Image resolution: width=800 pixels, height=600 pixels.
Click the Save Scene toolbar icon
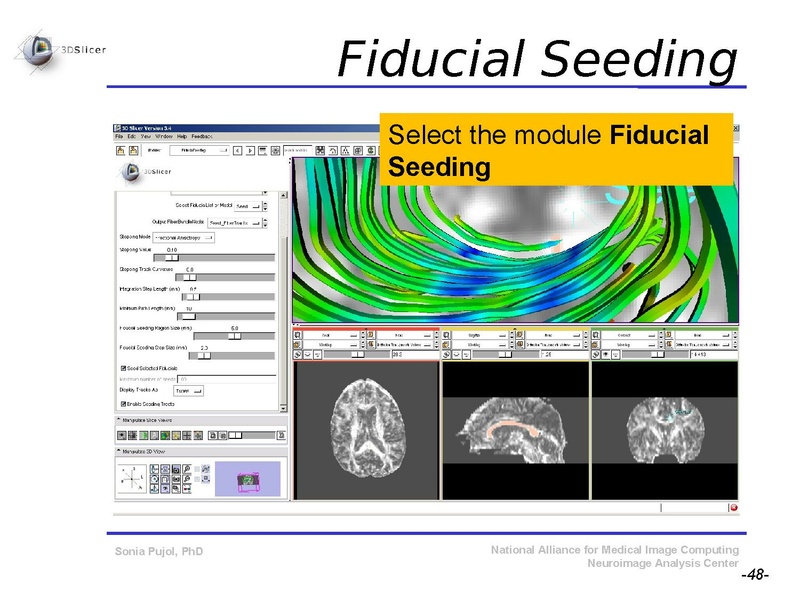pyautogui.click(x=133, y=149)
